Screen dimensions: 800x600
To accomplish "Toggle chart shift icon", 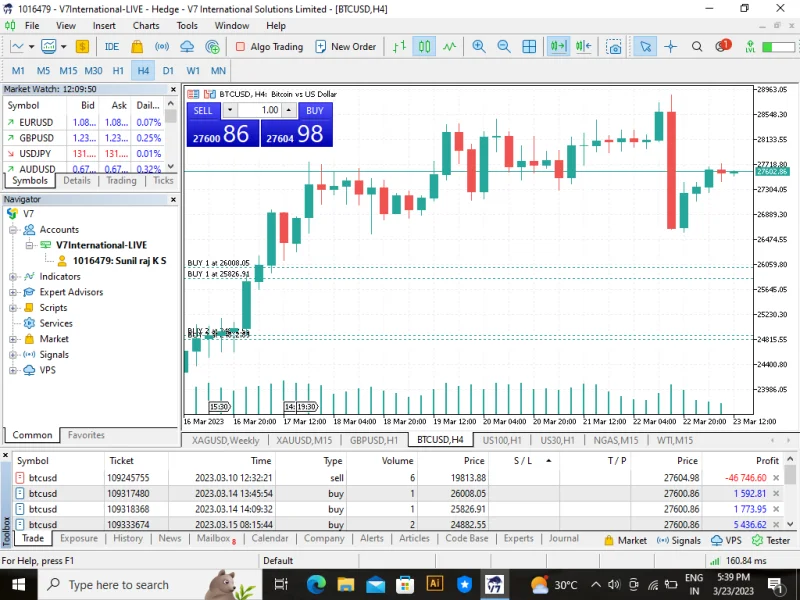I will tap(584, 46).
